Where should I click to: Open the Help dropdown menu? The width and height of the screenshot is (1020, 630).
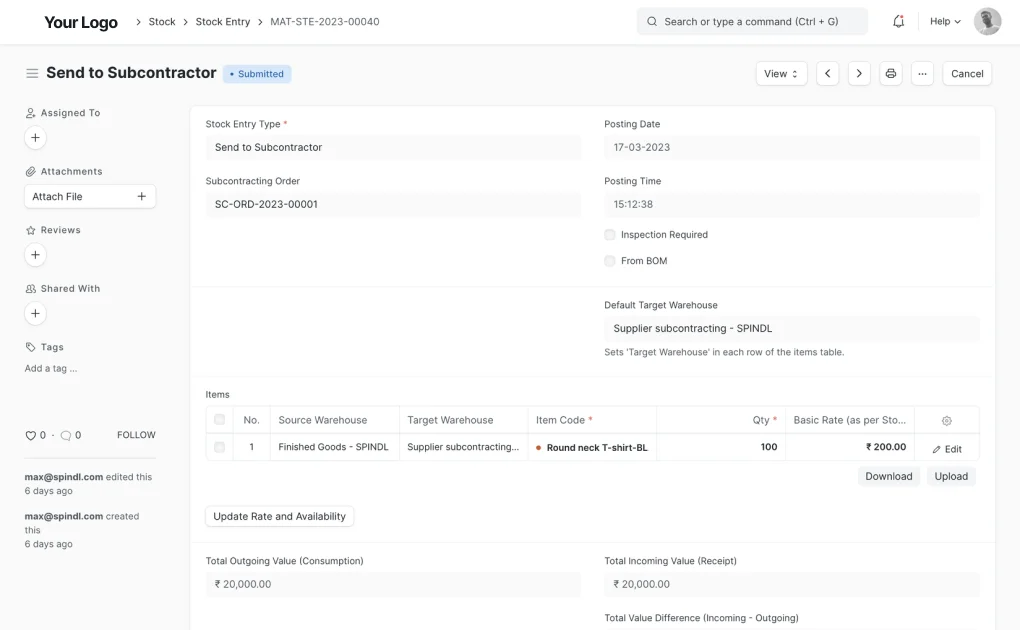pos(941,20)
